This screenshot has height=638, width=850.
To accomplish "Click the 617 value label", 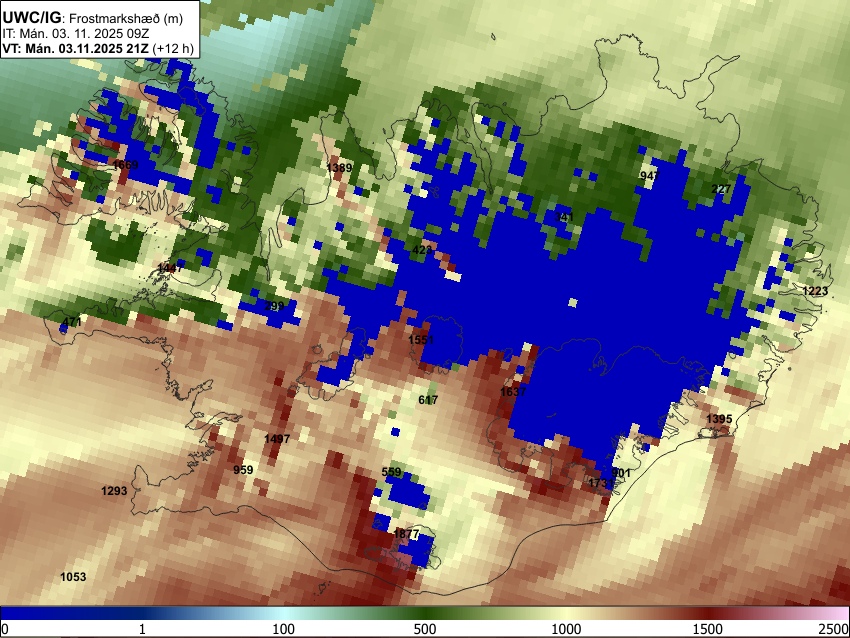I will tap(428, 400).
